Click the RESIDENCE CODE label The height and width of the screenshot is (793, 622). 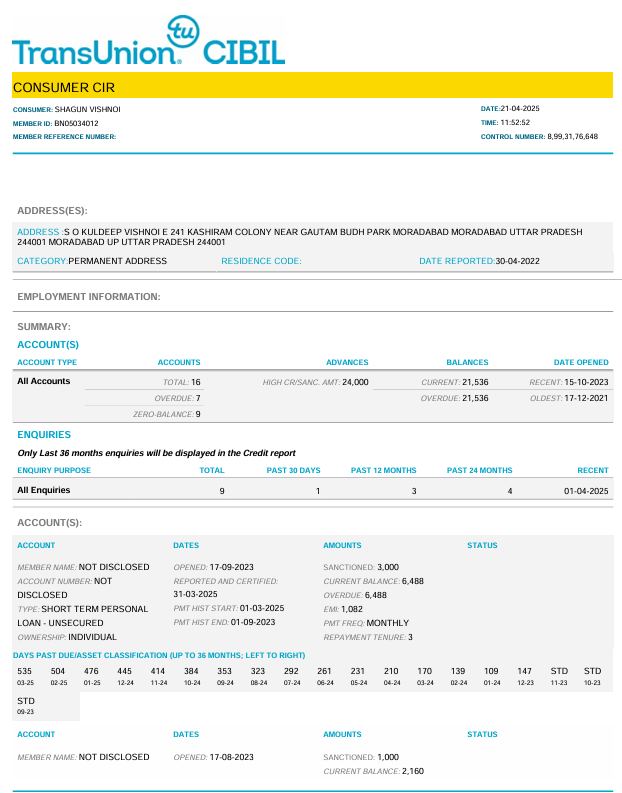261,261
